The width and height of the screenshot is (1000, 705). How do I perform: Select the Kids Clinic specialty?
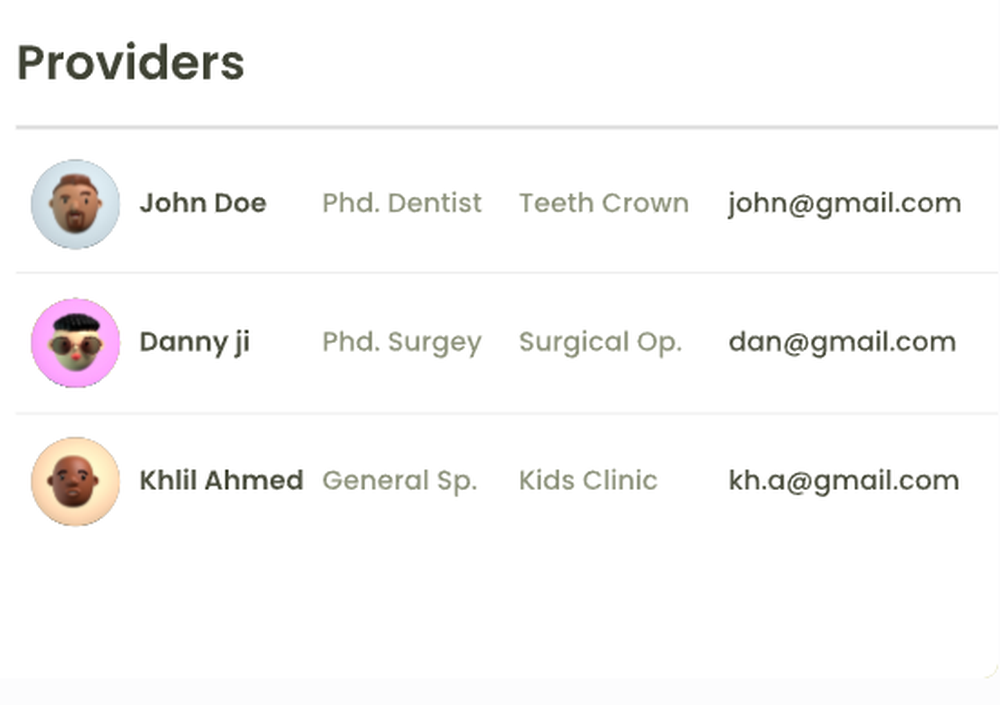[x=588, y=481]
